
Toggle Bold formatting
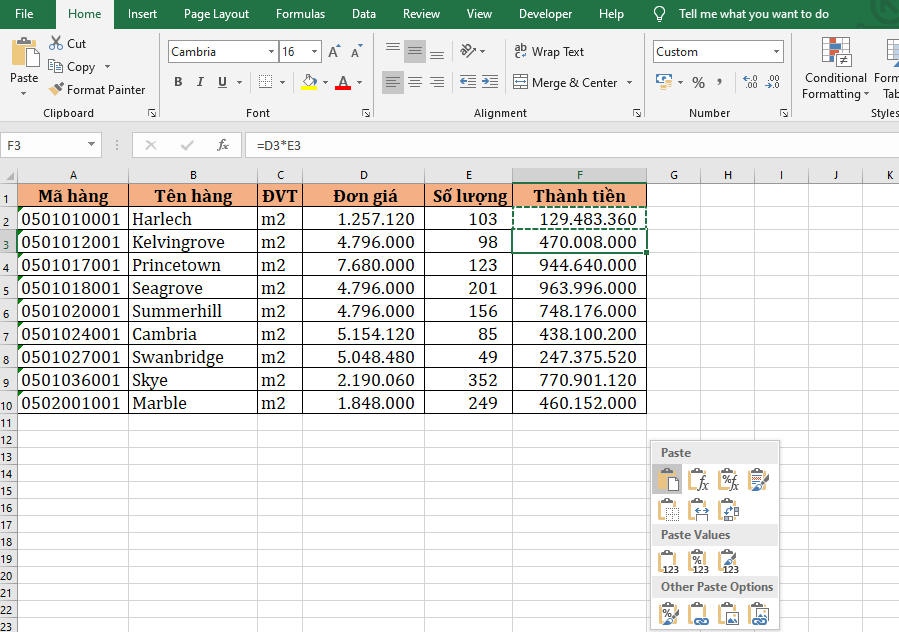[x=178, y=82]
